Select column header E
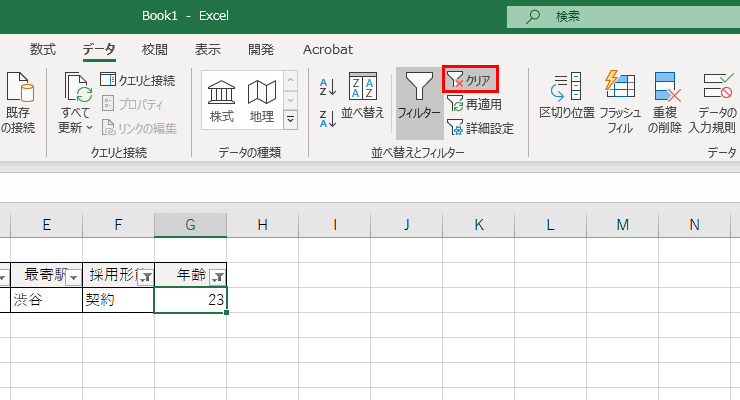The height and width of the screenshot is (400, 740). [x=46, y=225]
